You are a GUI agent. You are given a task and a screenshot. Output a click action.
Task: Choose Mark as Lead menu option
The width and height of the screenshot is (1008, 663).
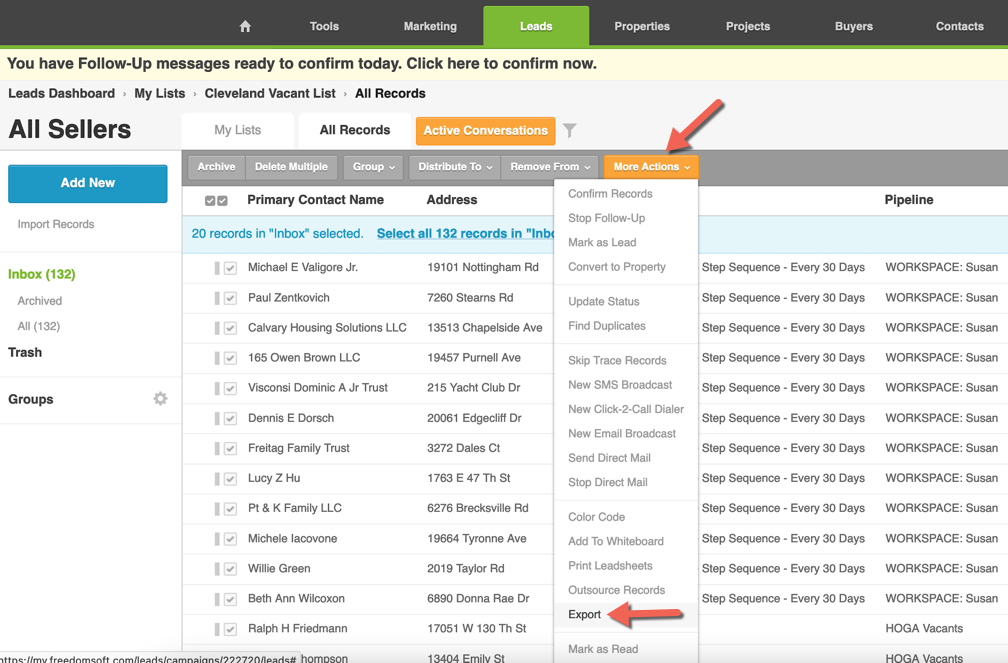click(x=602, y=243)
